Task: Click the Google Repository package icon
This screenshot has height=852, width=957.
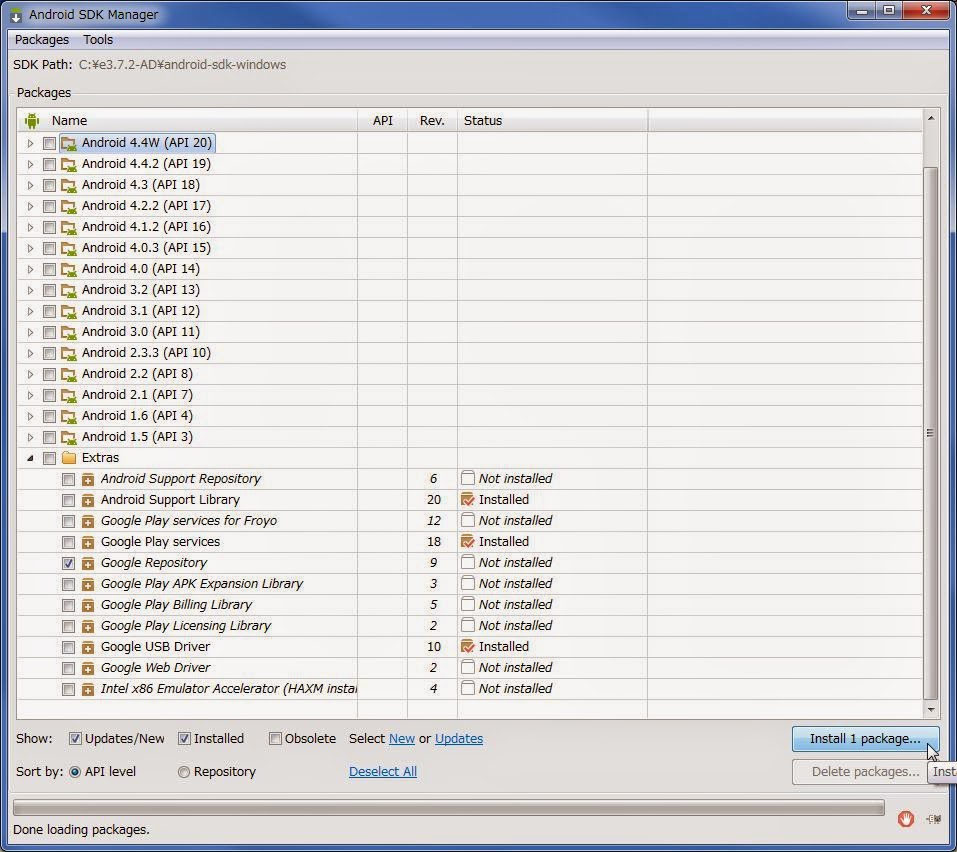Action: pos(88,563)
